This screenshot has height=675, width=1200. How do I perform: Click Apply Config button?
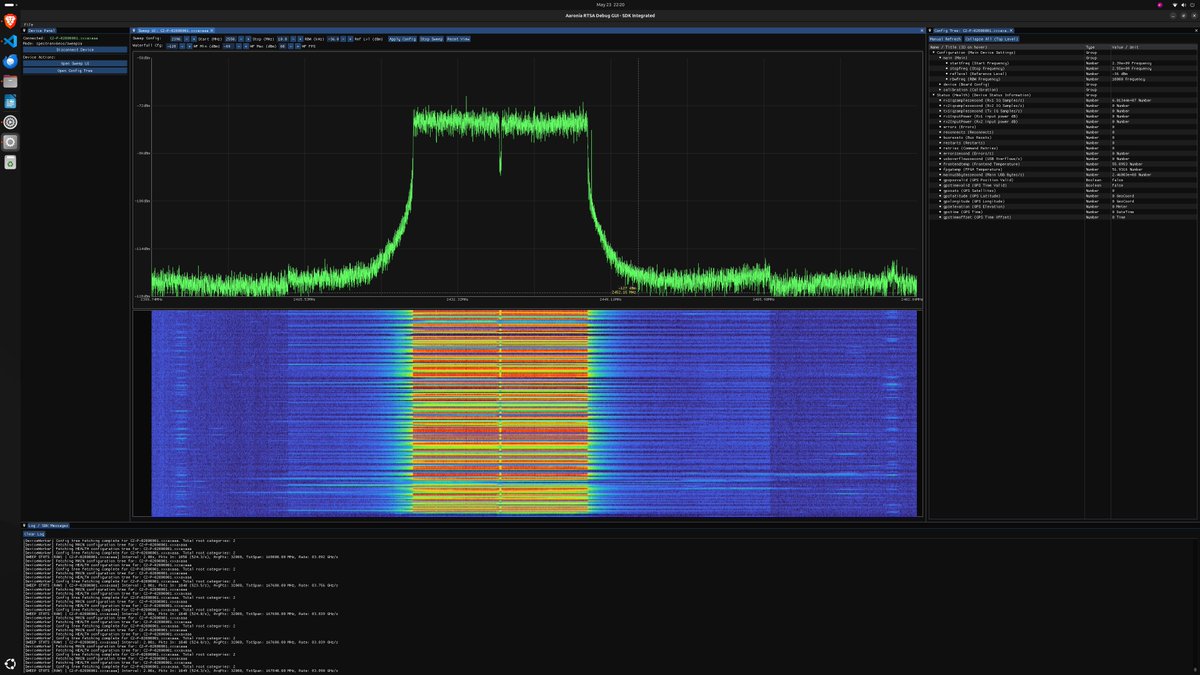402,39
